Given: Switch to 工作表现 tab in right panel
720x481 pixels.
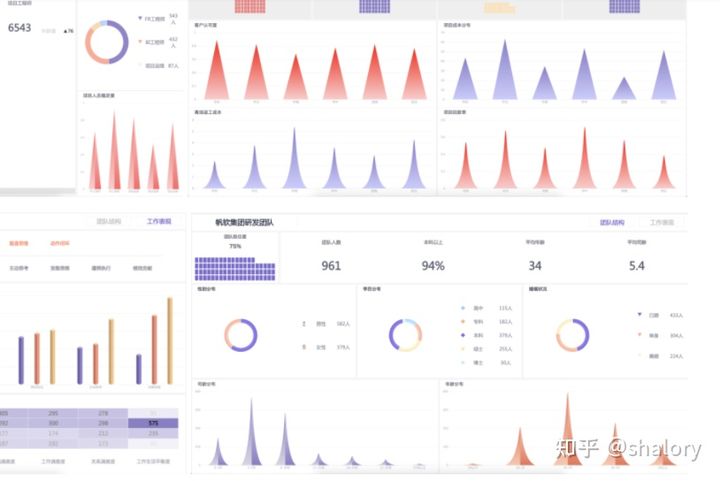Looking at the screenshot, I should (x=662, y=223).
